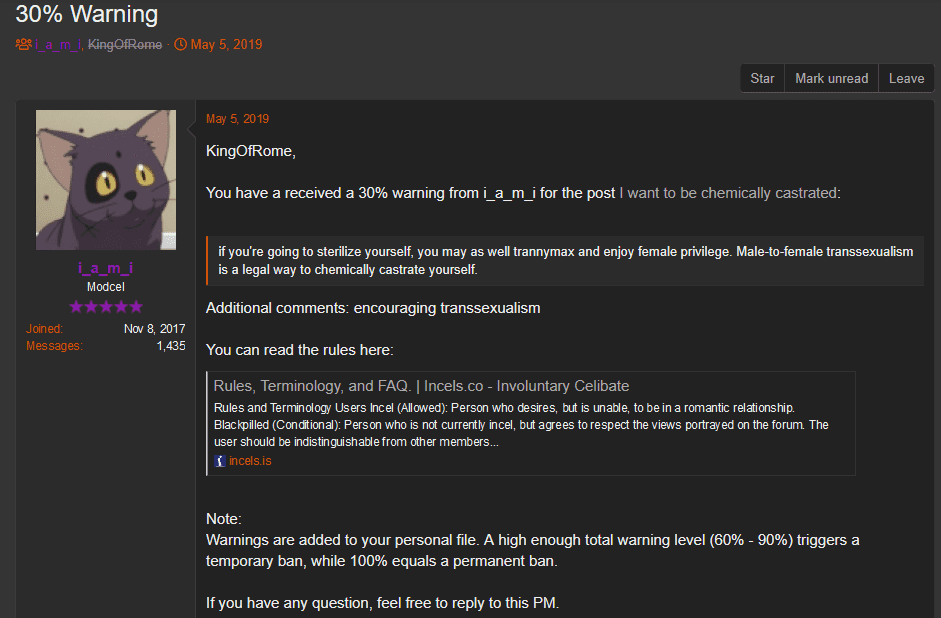Click the incels.is domain link
The width and height of the screenshot is (941, 618).
coord(250,461)
